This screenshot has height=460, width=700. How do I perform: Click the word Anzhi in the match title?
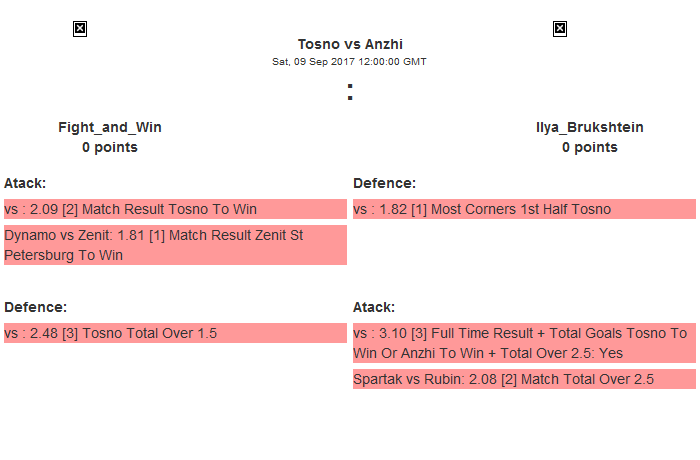384,44
